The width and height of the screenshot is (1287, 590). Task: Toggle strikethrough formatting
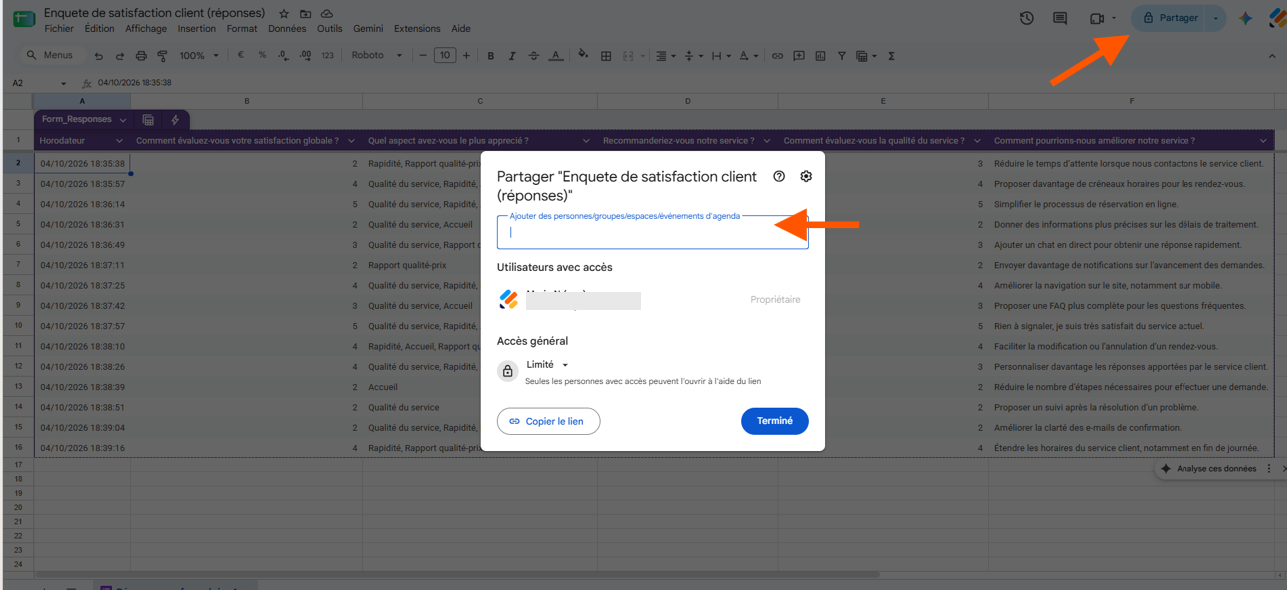point(533,56)
